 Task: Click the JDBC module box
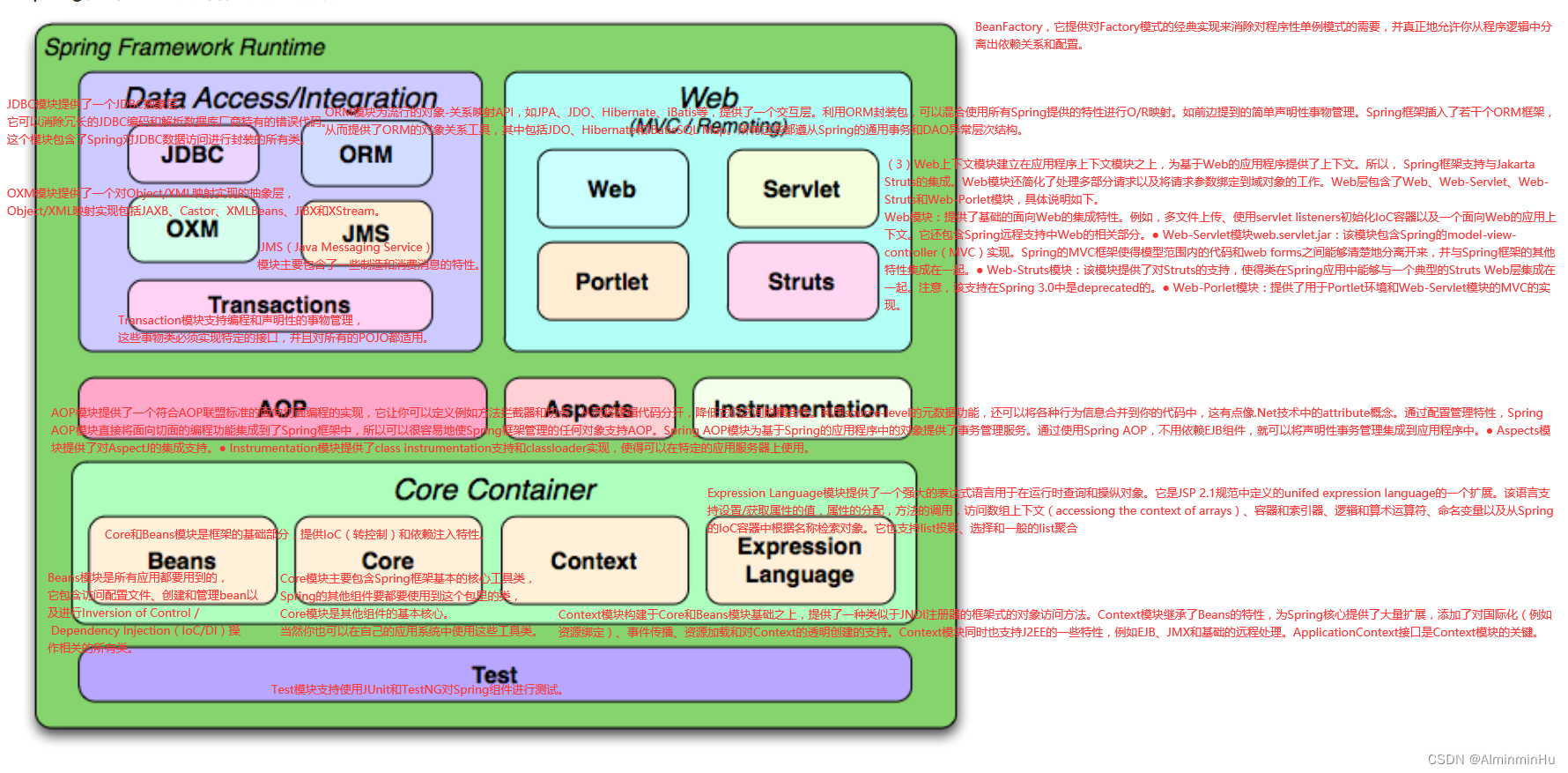(x=193, y=154)
